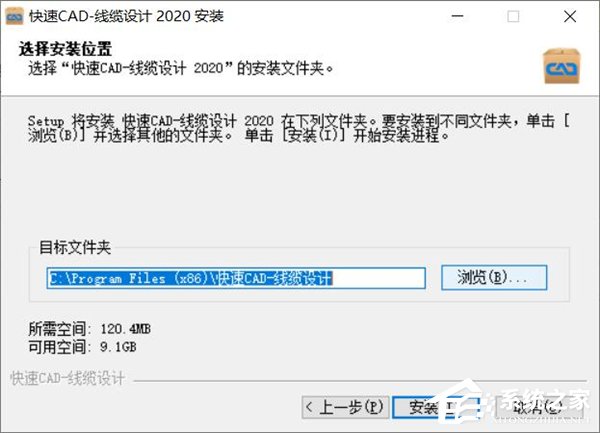The height and width of the screenshot is (433, 600).
Task: Minimize the installer window
Action: [x=457, y=16]
